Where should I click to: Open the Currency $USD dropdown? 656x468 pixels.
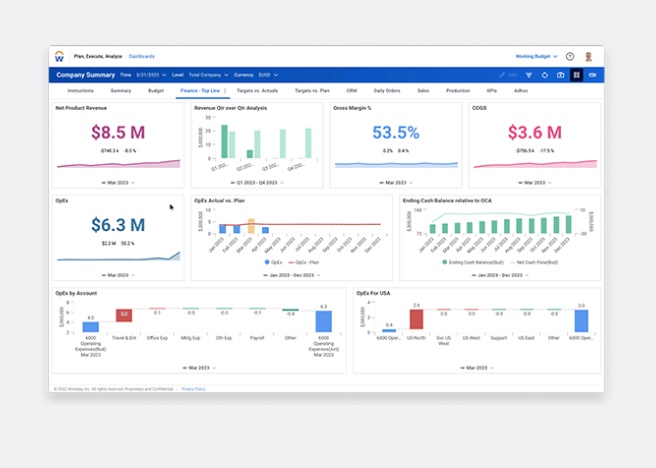click(x=266, y=75)
